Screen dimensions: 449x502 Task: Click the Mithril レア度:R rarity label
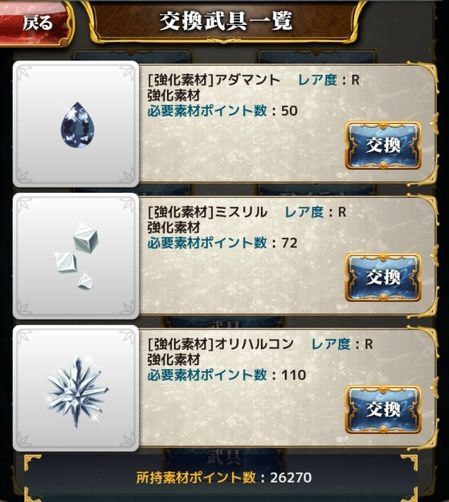(315, 212)
